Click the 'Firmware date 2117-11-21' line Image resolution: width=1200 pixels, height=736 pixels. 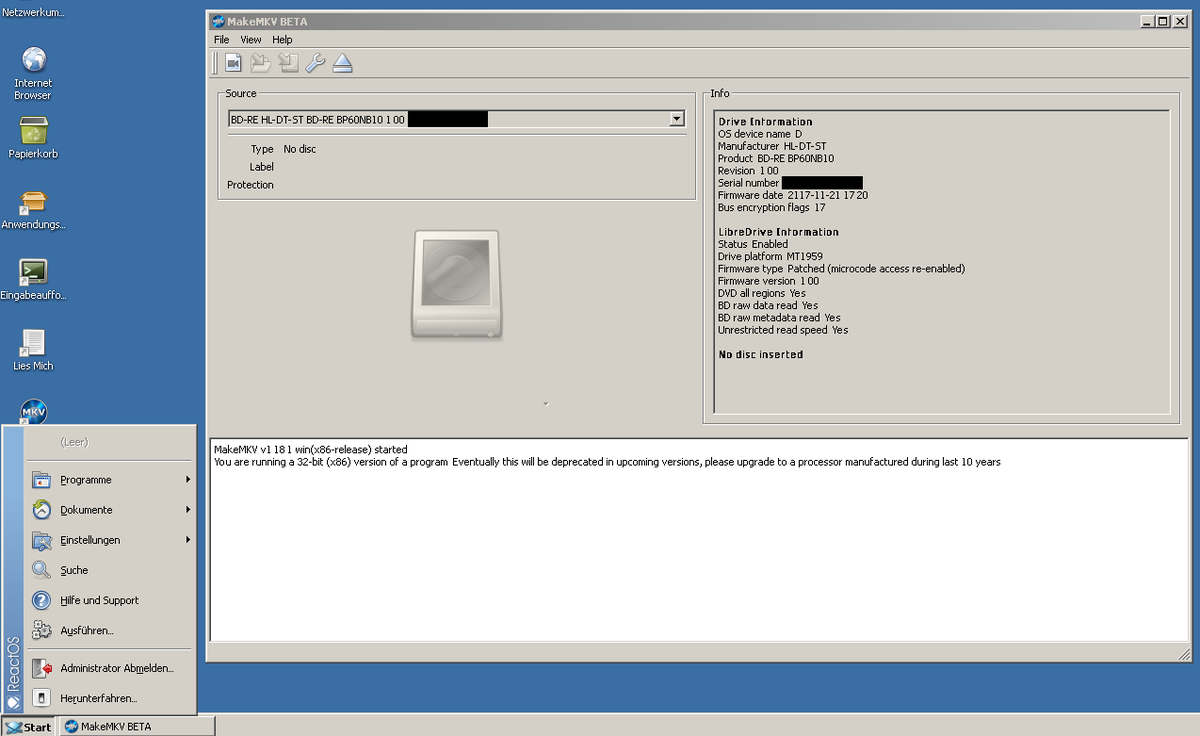point(793,195)
